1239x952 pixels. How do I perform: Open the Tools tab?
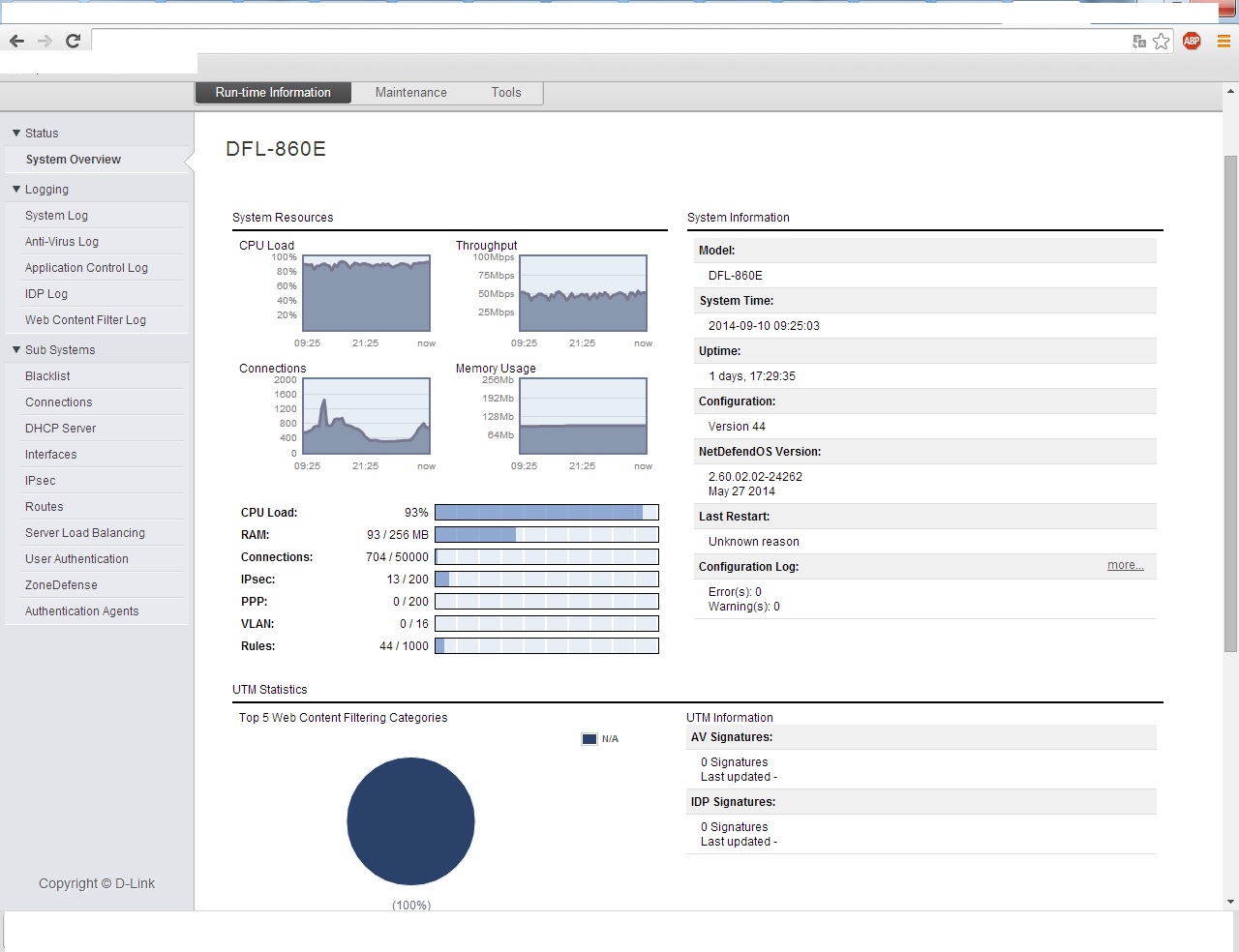click(x=505, y=93)
